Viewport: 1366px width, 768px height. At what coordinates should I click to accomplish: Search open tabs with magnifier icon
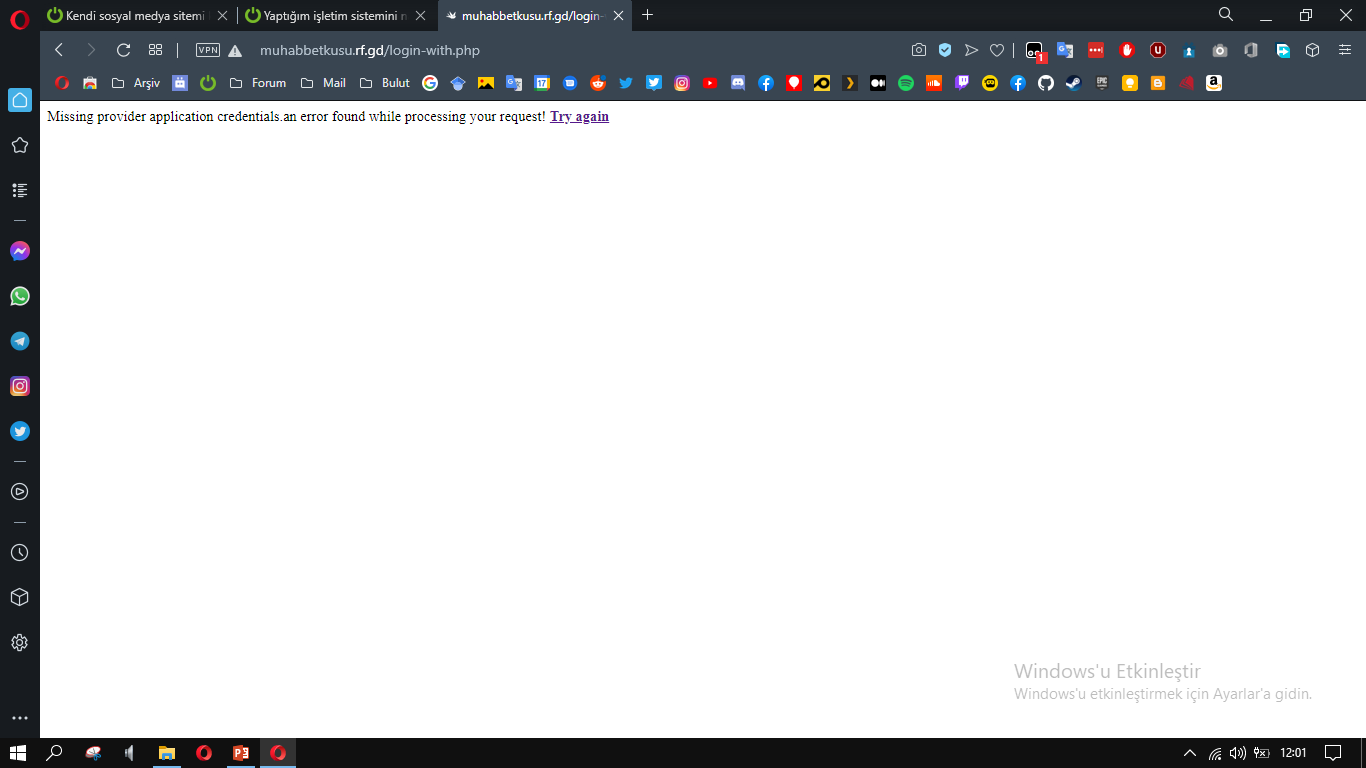point(1226,14)
